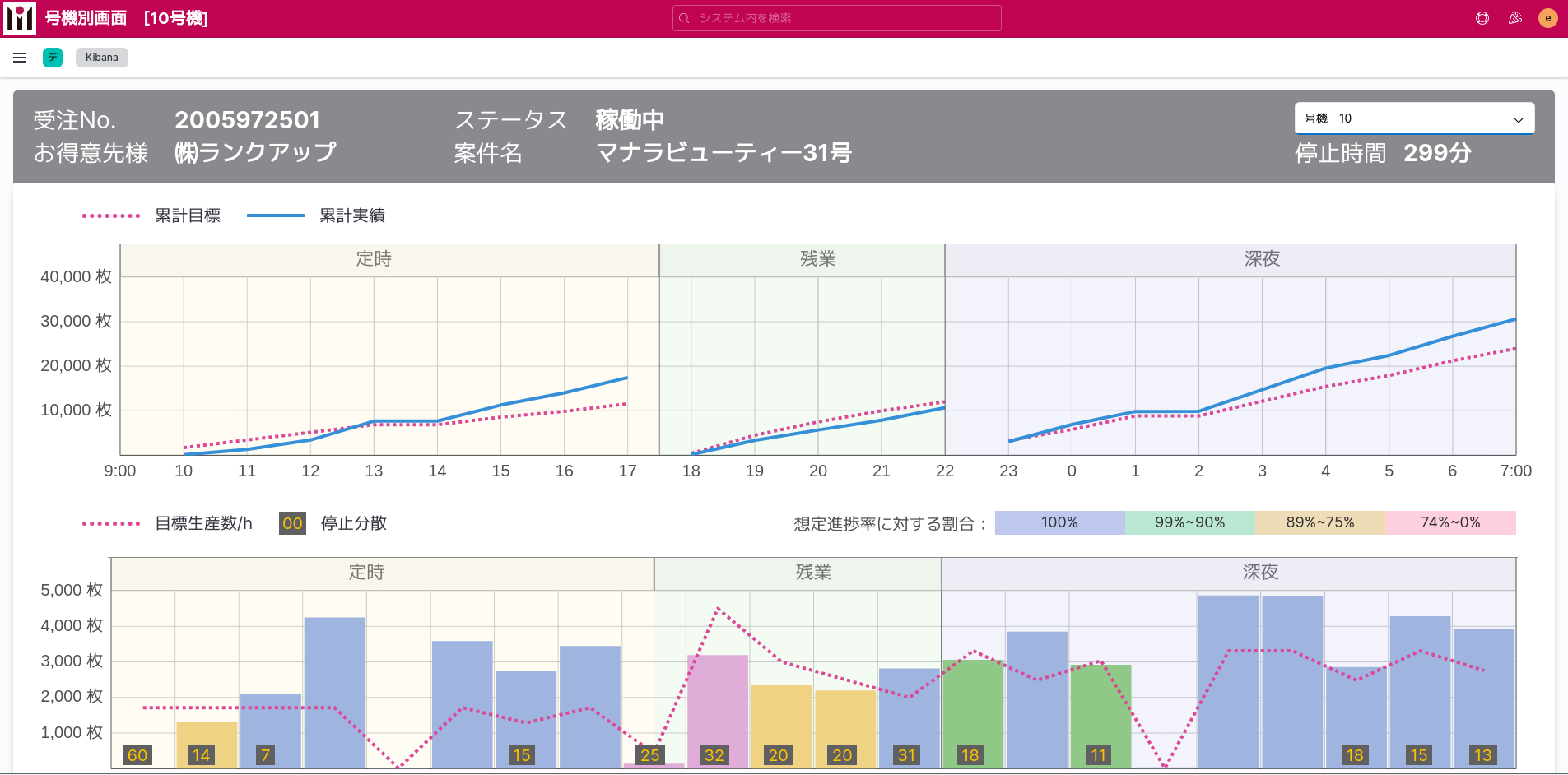Screen dimensions: 1568x775
Task: Click the 00 停止分散 legend badge
Action: click(292, 523)
